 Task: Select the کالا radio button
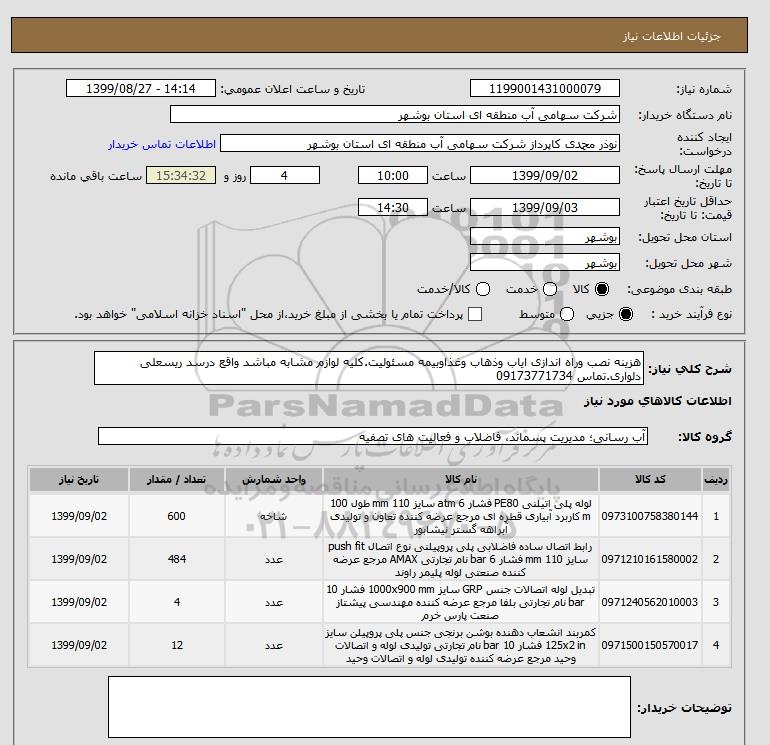[x=602, y=289]
